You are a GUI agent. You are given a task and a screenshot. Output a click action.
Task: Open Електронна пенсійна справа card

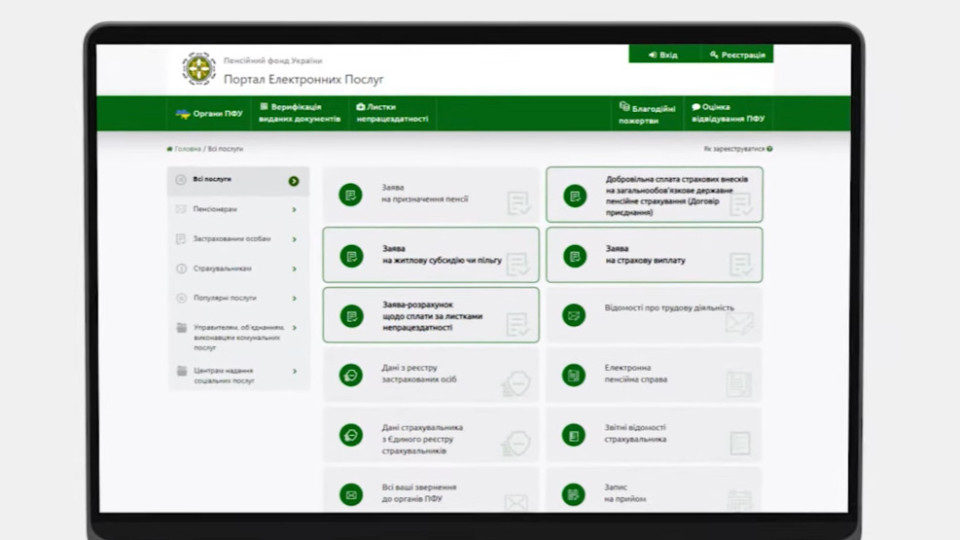[654, 374]
